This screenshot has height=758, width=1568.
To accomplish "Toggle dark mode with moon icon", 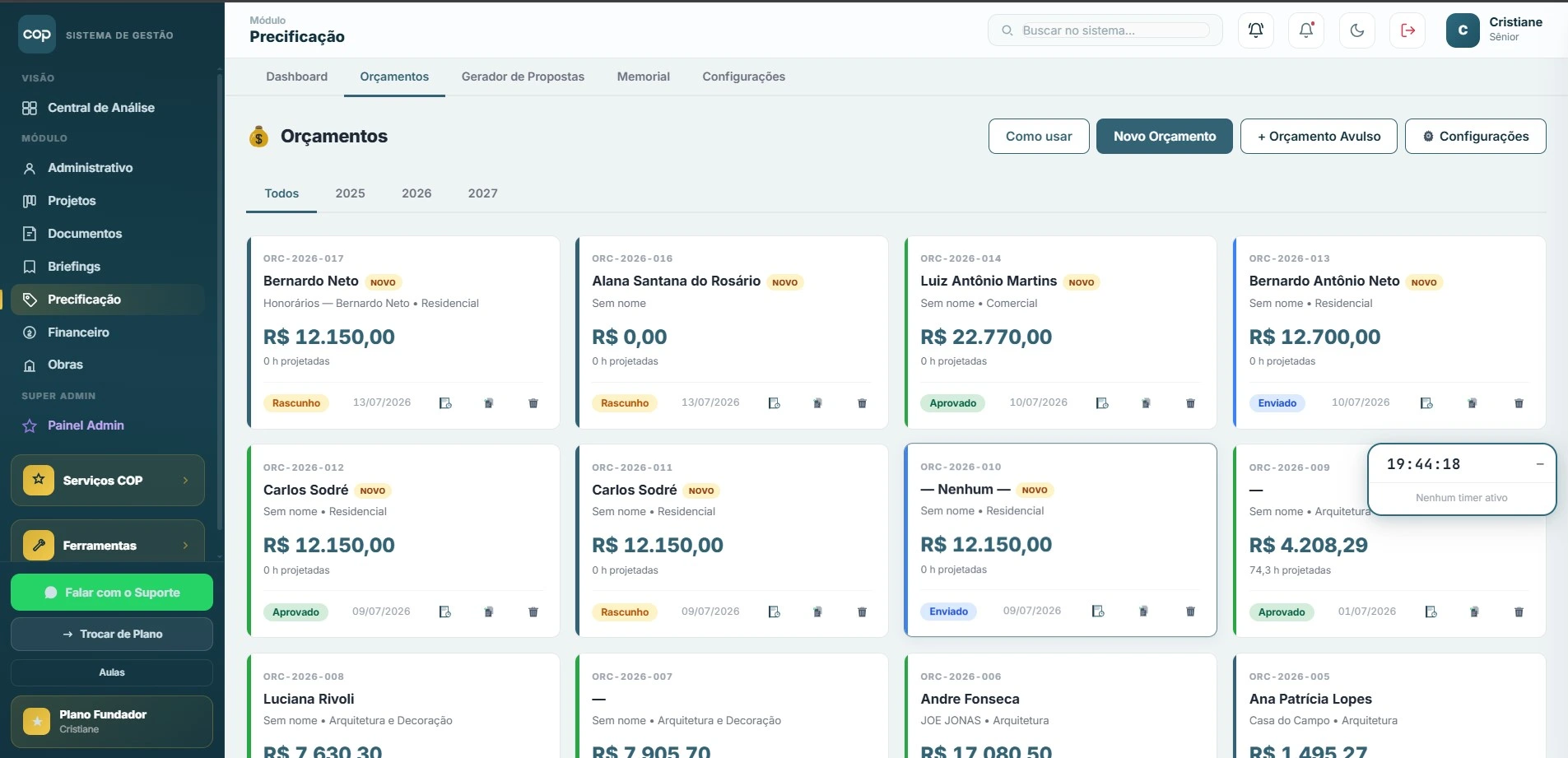I will coord(1357,30).
